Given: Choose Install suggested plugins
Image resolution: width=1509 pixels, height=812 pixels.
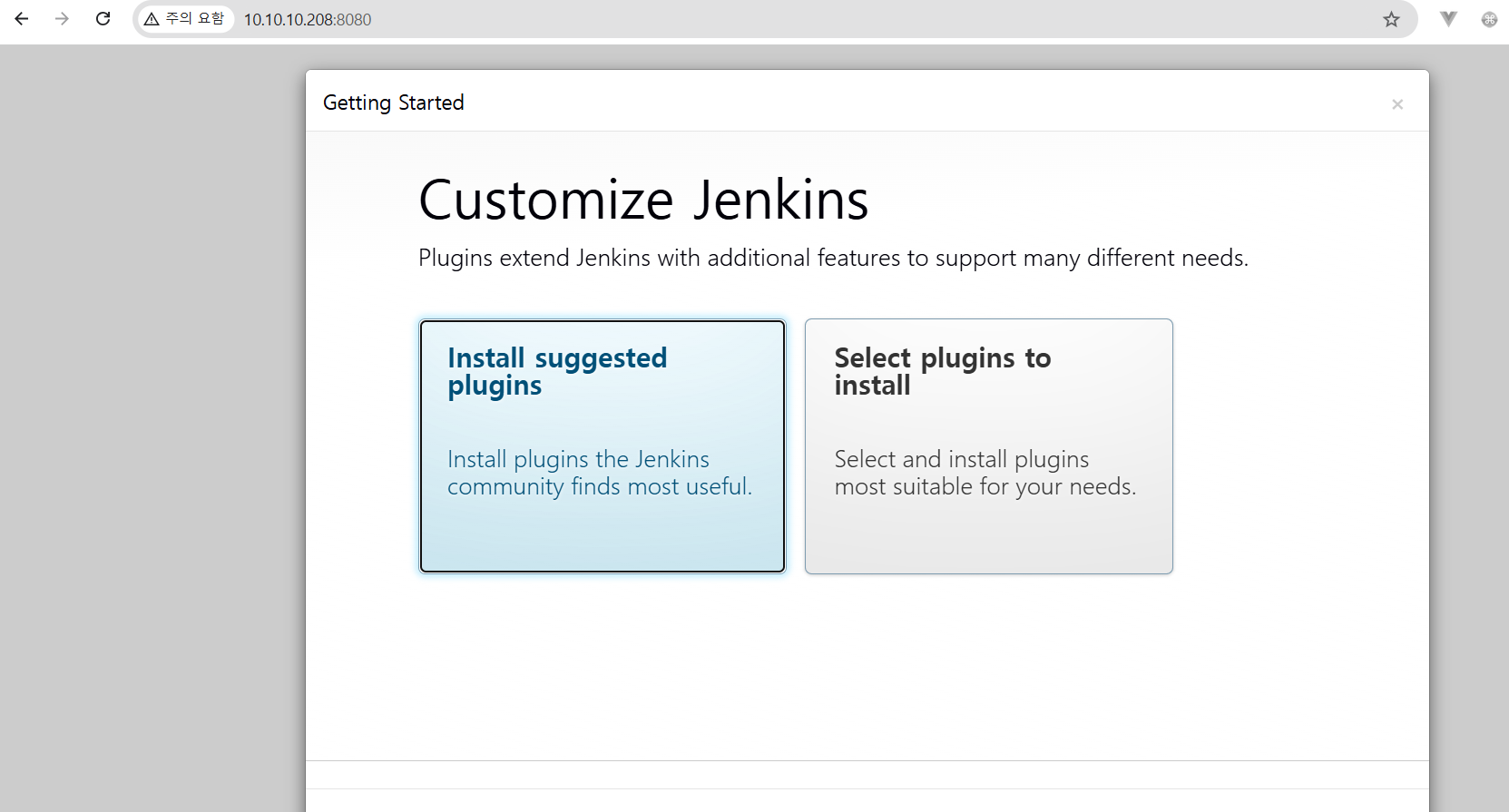Looking at the screenshot, I should click(603, 446).
